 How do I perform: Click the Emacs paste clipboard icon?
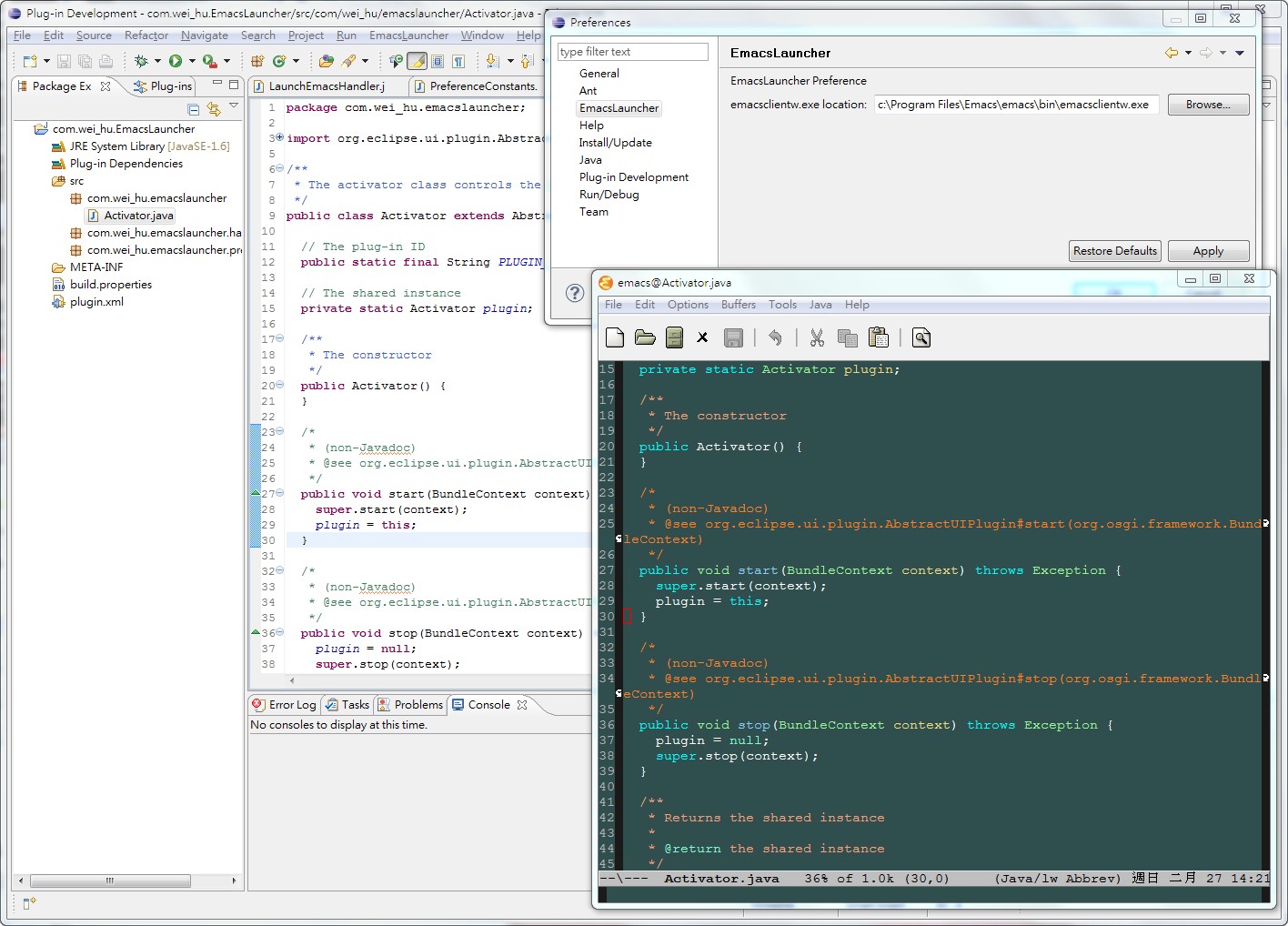(x=878, y=338)
